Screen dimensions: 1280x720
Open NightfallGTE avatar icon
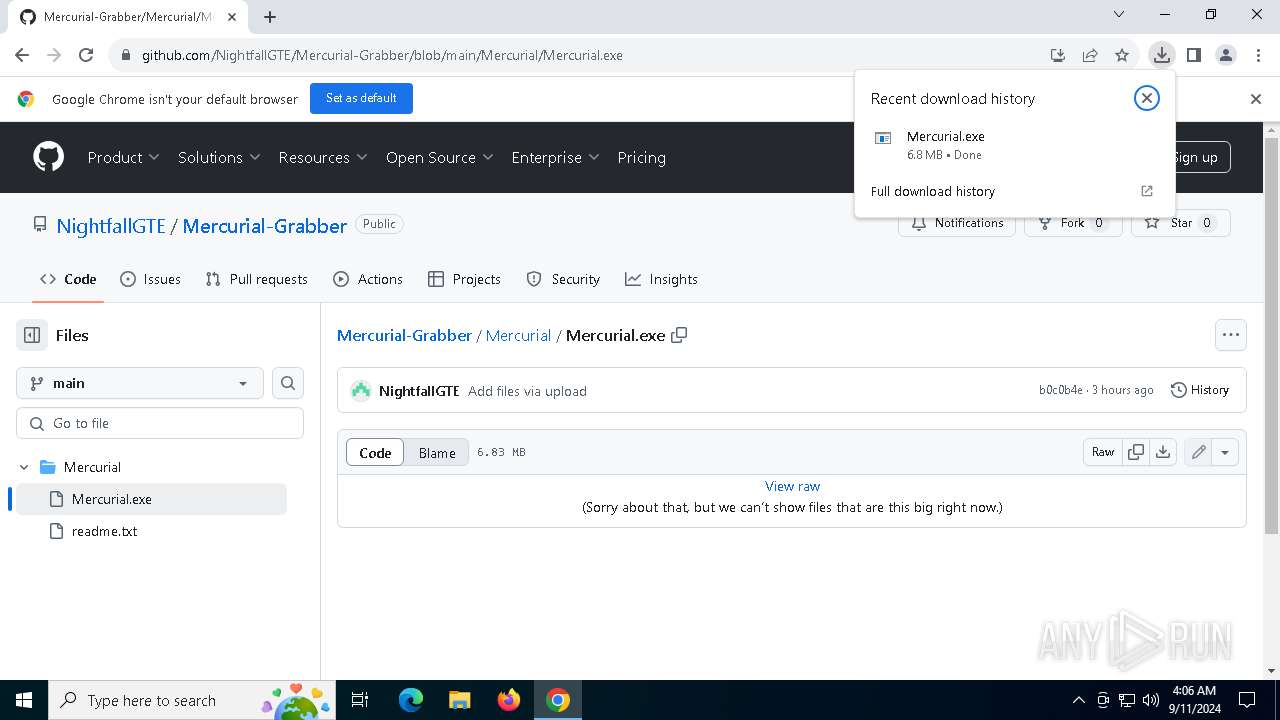[361, 391]
